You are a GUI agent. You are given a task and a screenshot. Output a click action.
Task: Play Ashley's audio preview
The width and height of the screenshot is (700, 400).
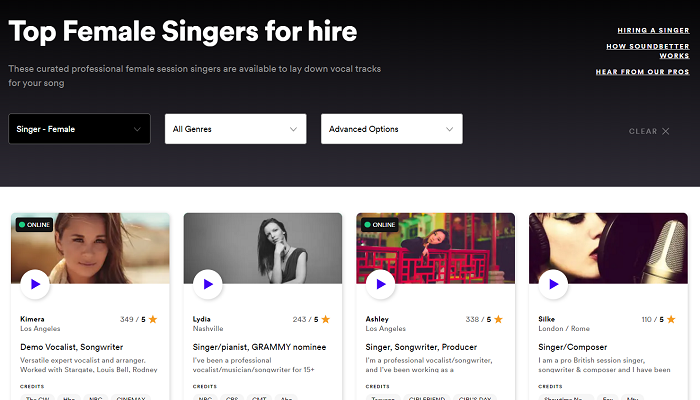[x=380, y=284]
